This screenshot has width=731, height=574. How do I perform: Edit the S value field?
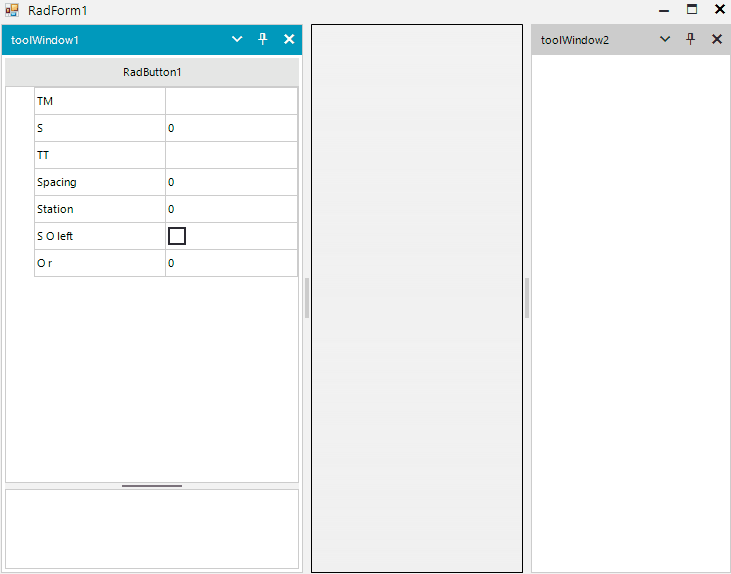(x=231, y=128)
